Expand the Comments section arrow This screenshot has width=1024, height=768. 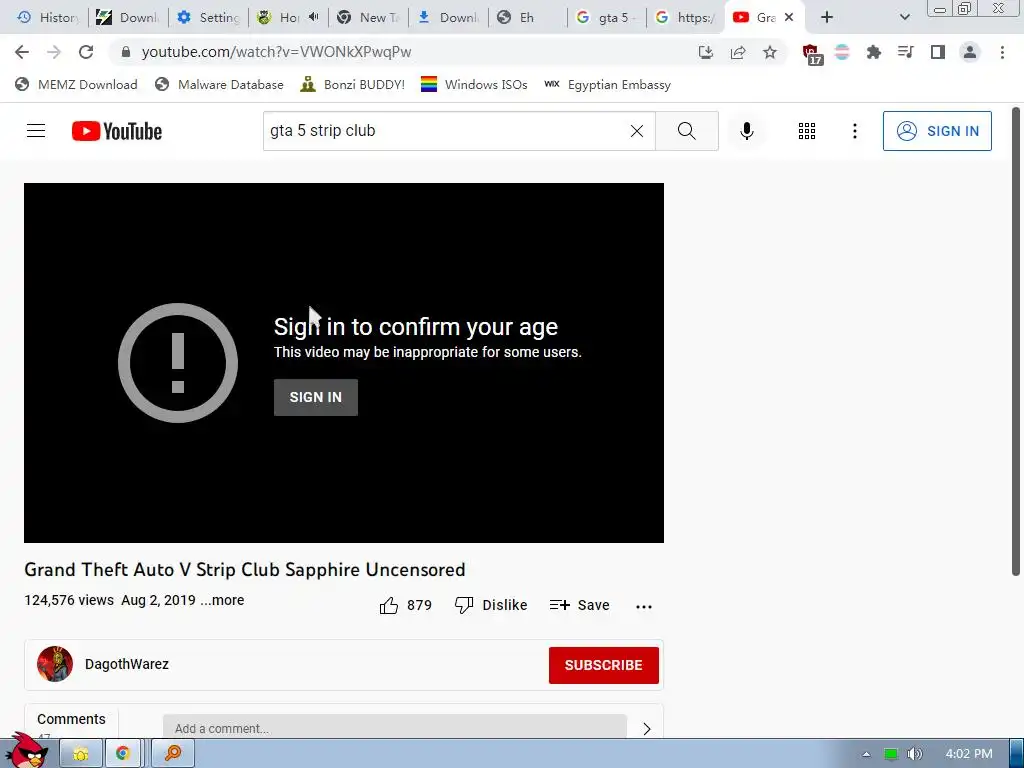point(647,728)
